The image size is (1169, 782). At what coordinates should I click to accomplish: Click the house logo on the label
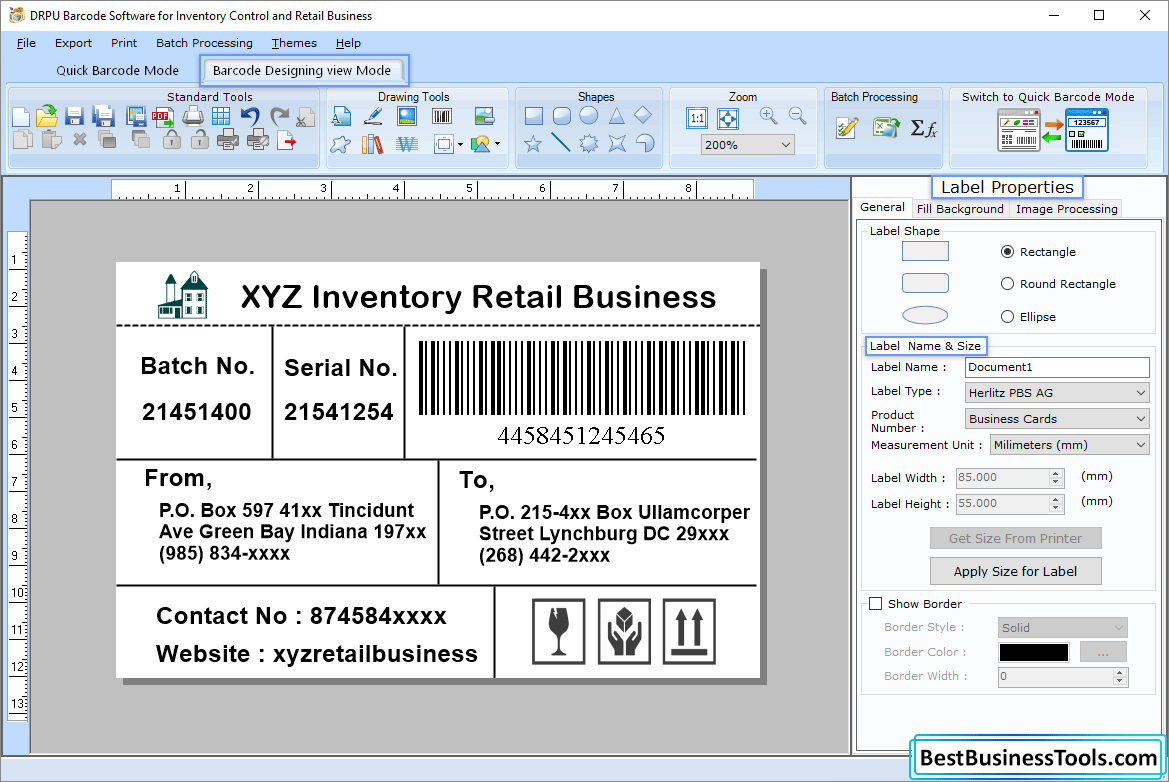183,295
